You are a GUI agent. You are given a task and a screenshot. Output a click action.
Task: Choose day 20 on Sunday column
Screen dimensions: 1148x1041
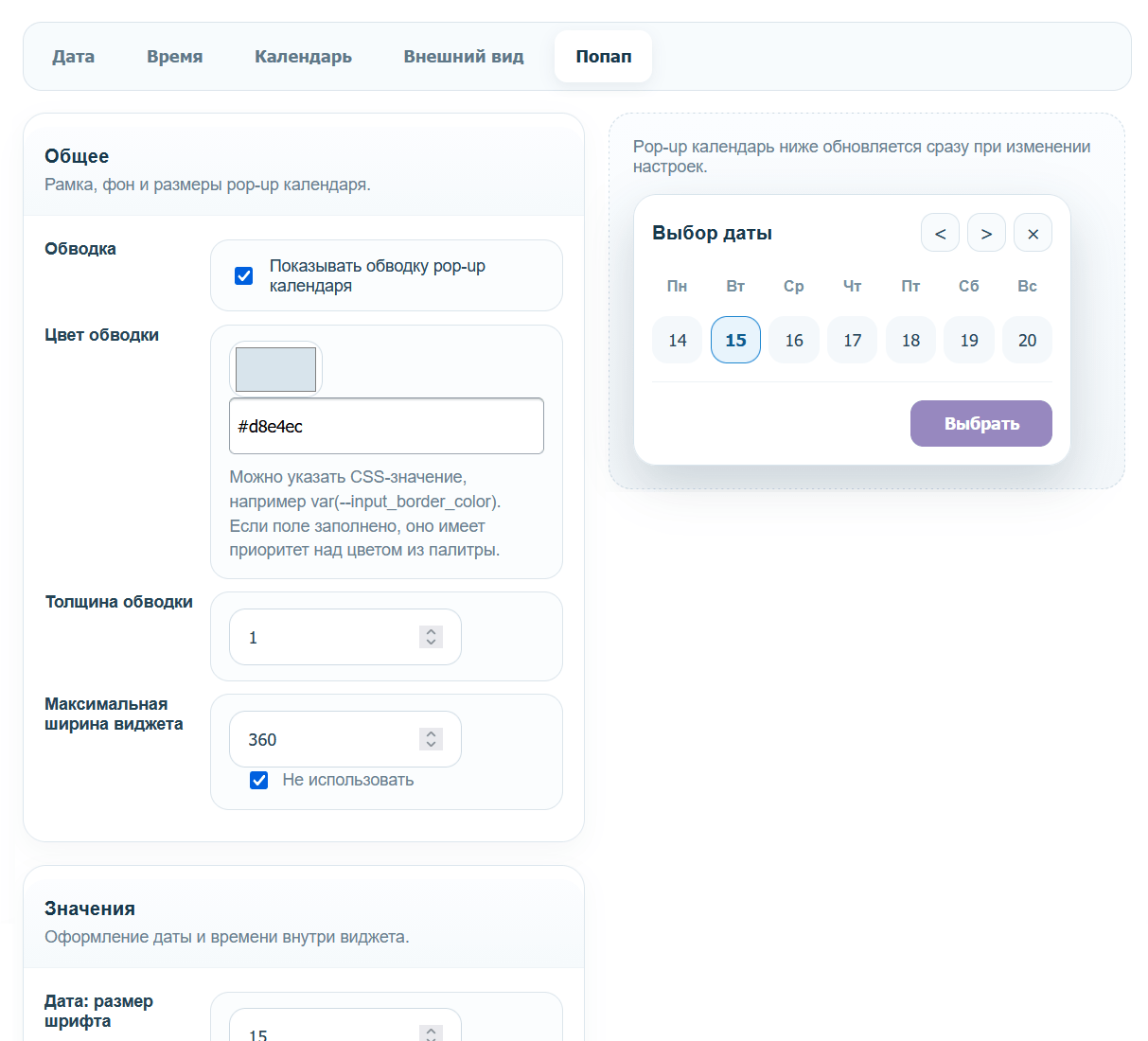click(x=1027, y=340)
